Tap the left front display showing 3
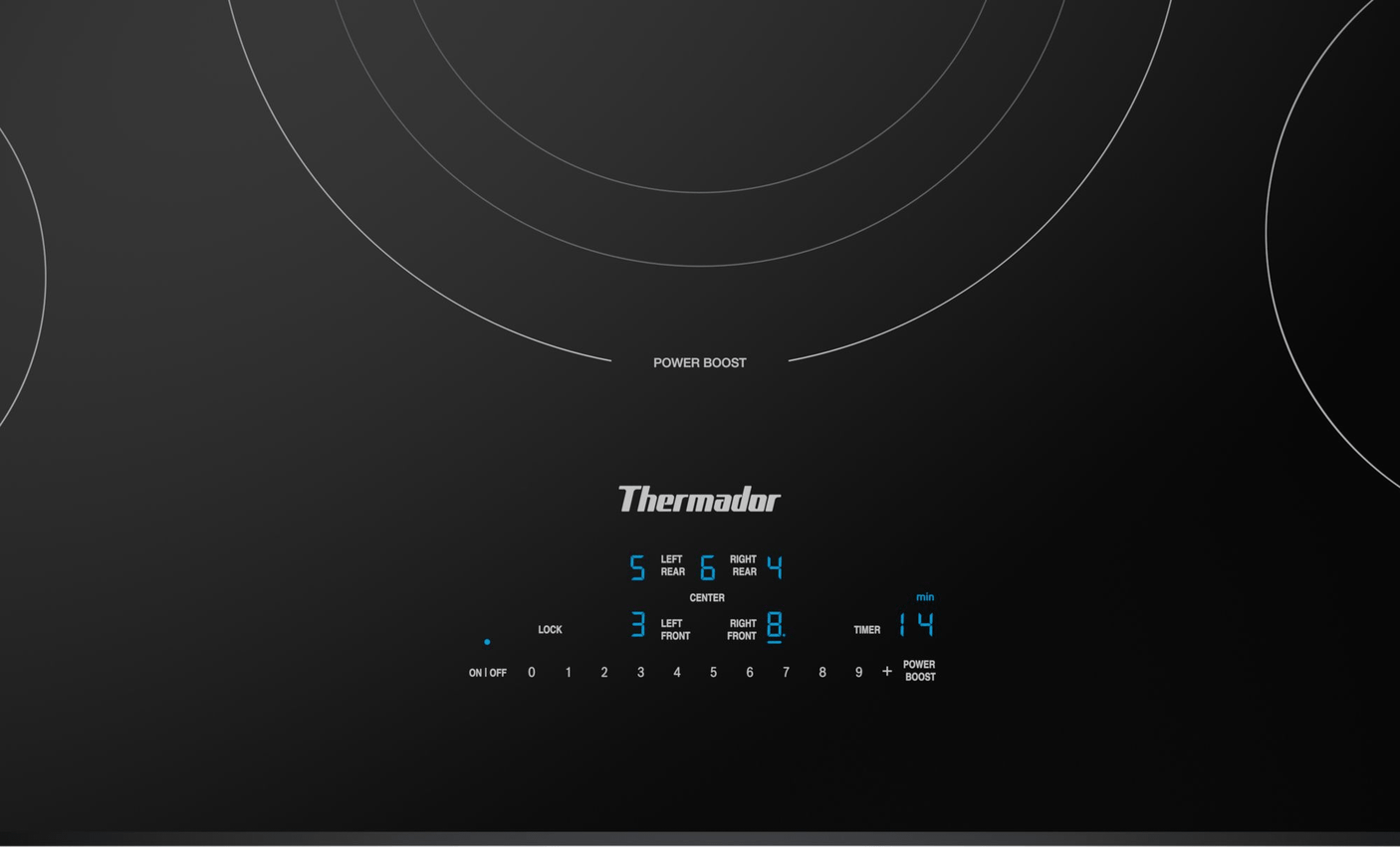The width and height of the screenshot is (1400, 847). (638, 624)
